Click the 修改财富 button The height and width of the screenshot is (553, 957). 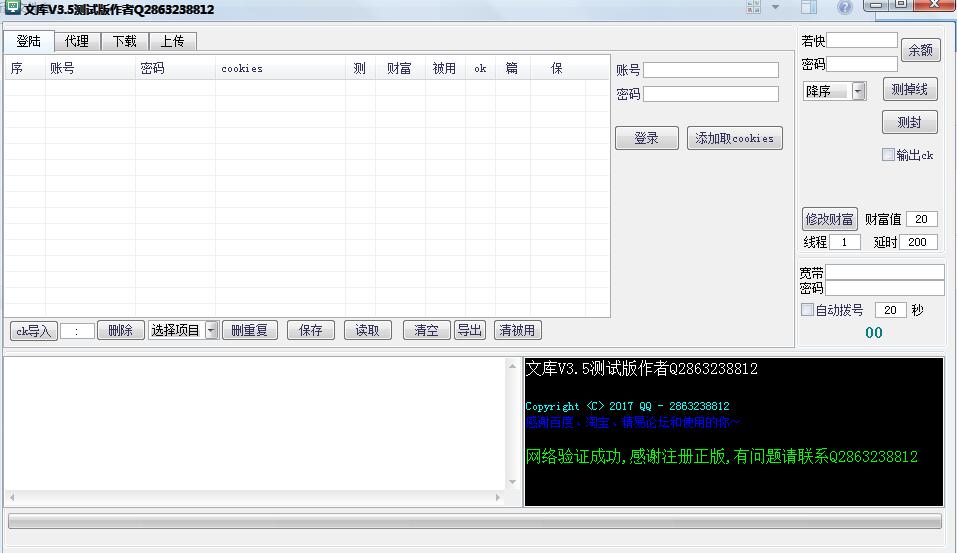pyautogui.click(x=829, y=219)
